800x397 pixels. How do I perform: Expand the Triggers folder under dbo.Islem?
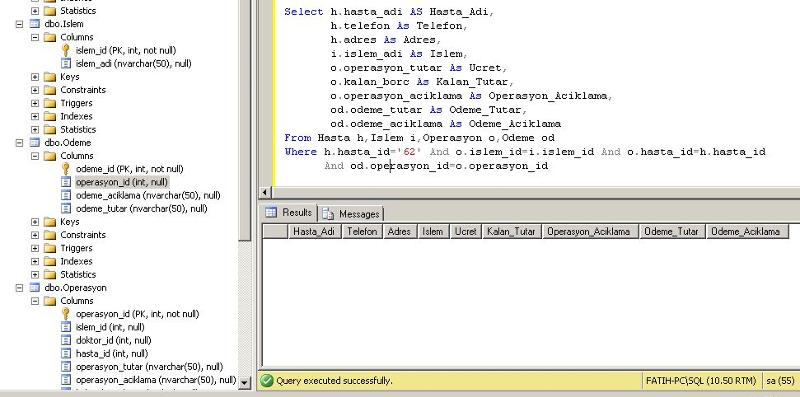point(35,103)
